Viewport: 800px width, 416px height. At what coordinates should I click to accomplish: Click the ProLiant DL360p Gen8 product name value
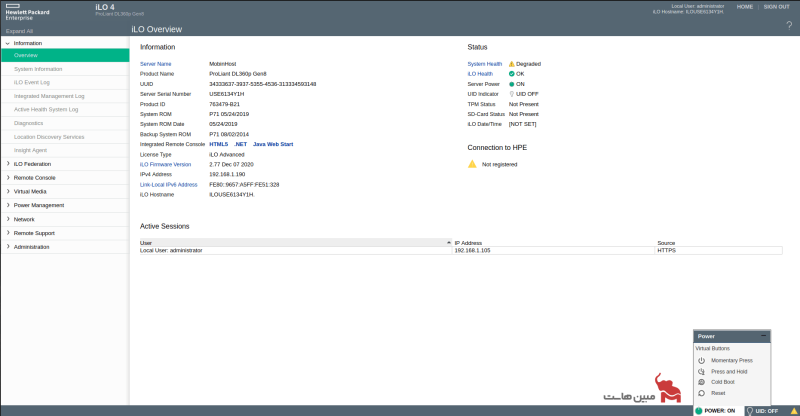tap(238, 74)
